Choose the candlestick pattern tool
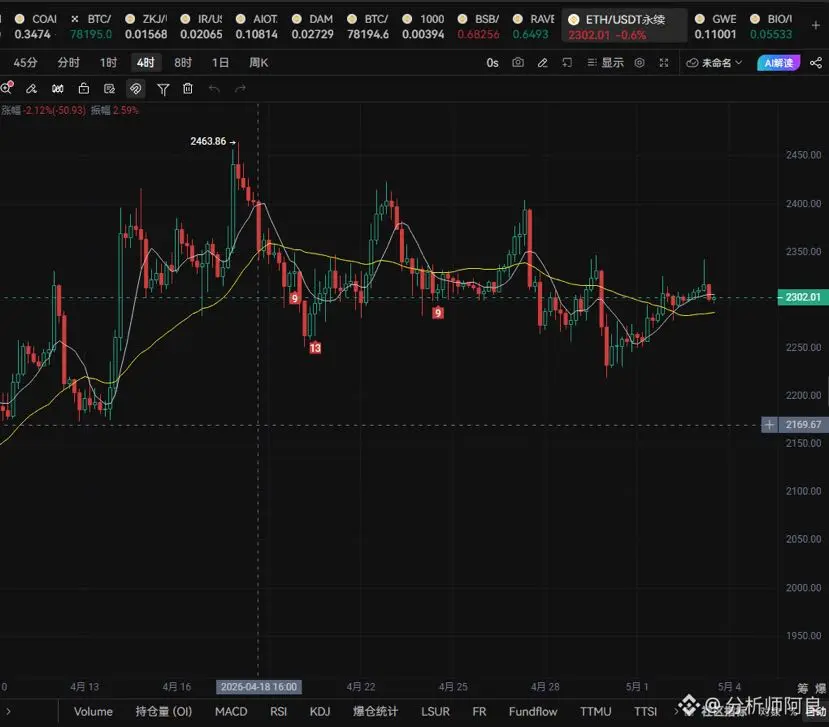829x727 pixels. click(58, 89)
